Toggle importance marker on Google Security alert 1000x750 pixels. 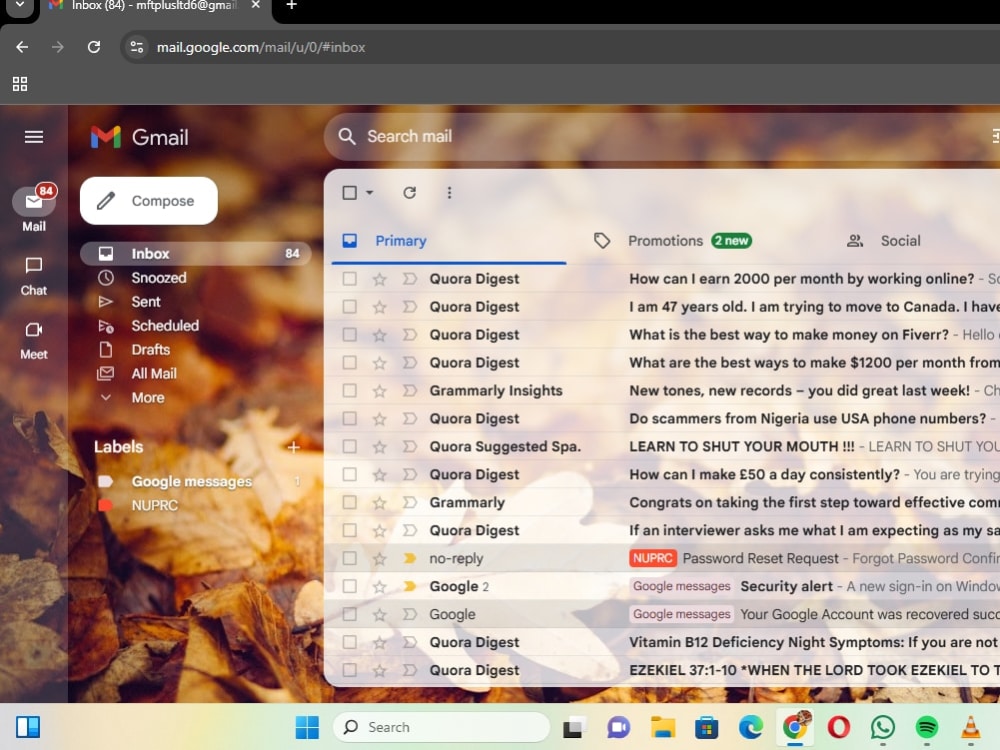[x=409, y=586]
